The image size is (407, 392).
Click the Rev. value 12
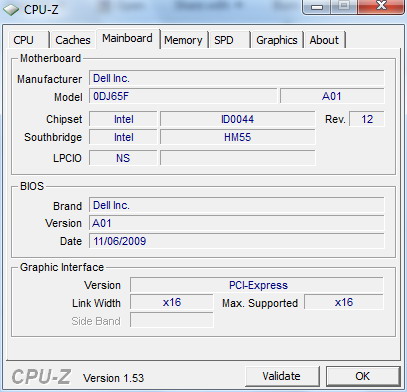click(x=367, y=119)
